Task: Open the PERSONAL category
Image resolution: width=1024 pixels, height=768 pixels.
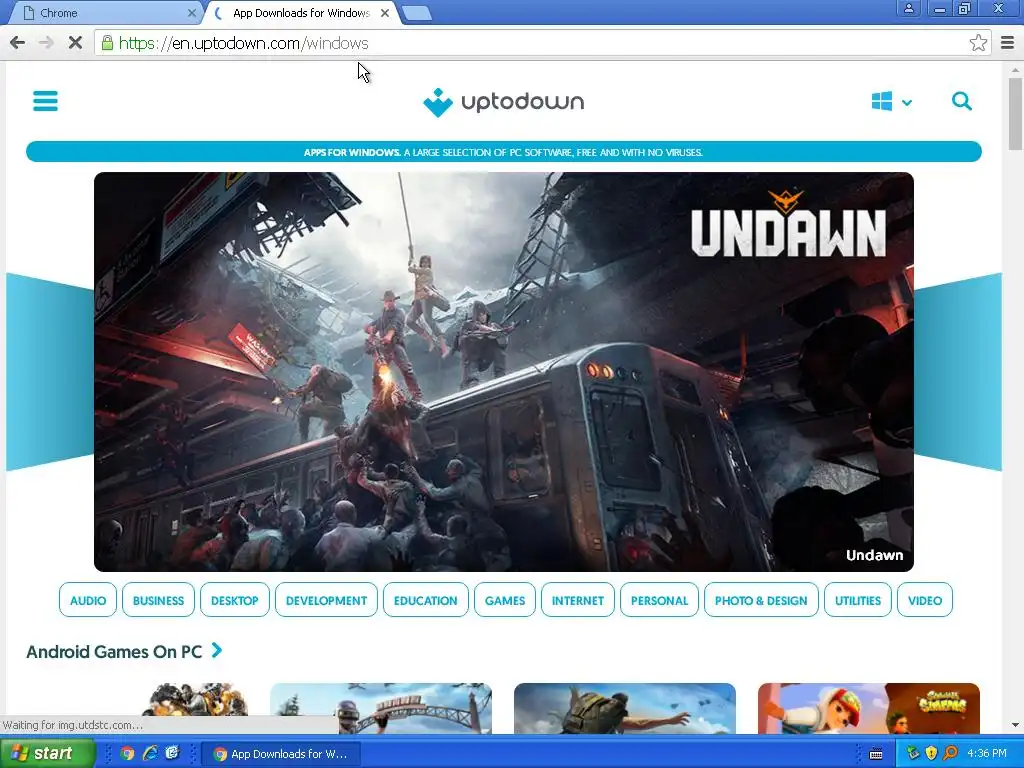Action: (x=659, y=600)
